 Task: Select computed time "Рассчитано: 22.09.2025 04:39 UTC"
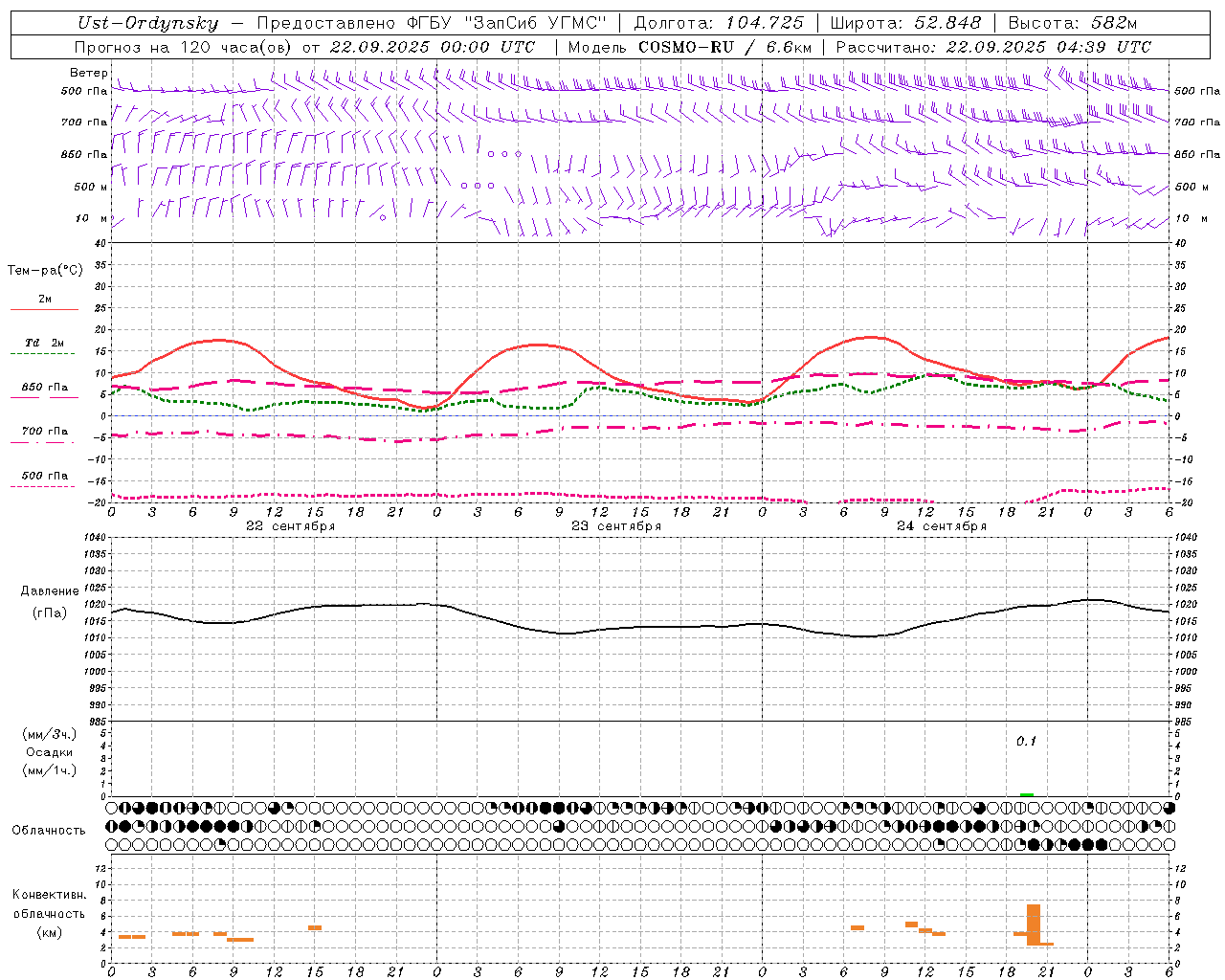(993, 47)
